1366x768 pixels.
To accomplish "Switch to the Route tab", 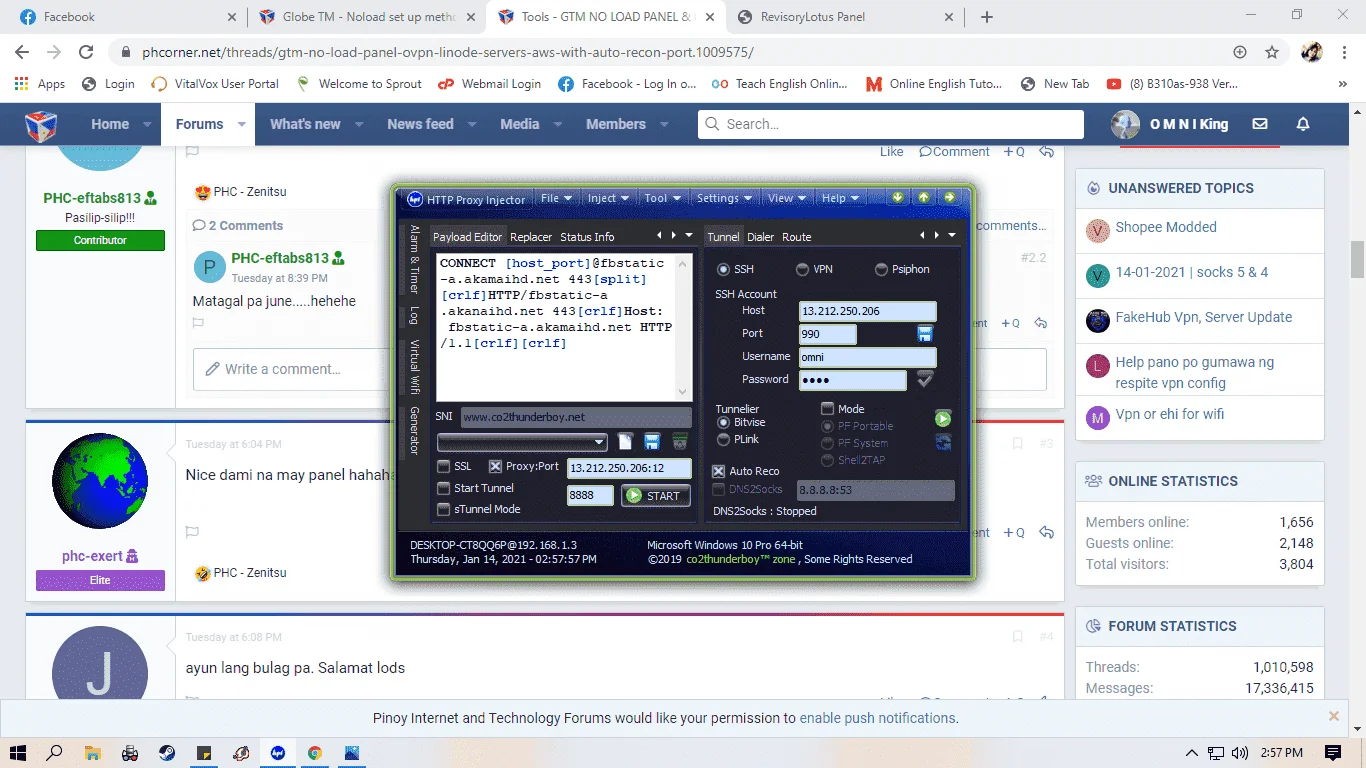I will click(x=797, y=237).
